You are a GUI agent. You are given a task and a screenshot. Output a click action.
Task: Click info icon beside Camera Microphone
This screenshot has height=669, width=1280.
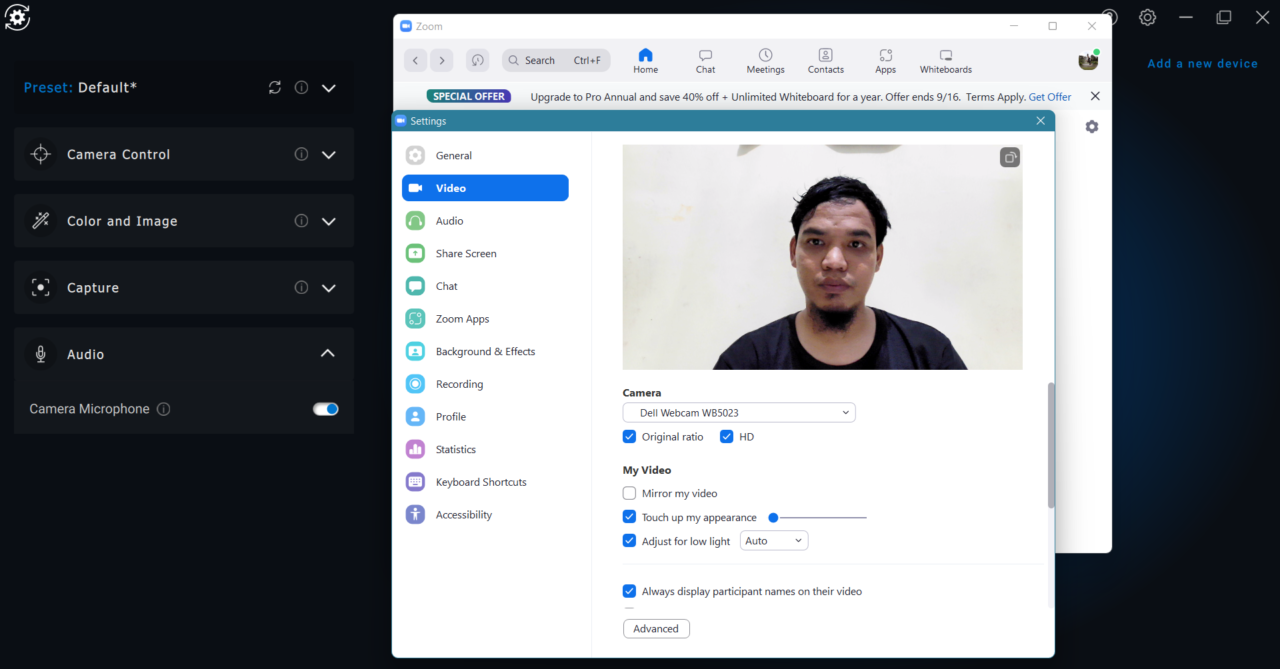click(x=164, y=409)
